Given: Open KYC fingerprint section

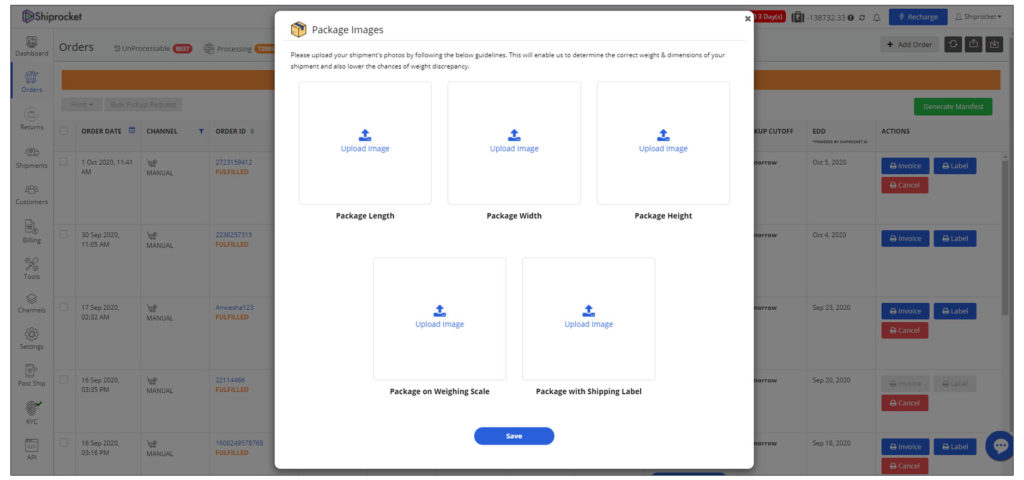Looking at the screenshot, I should pos(31,413).
